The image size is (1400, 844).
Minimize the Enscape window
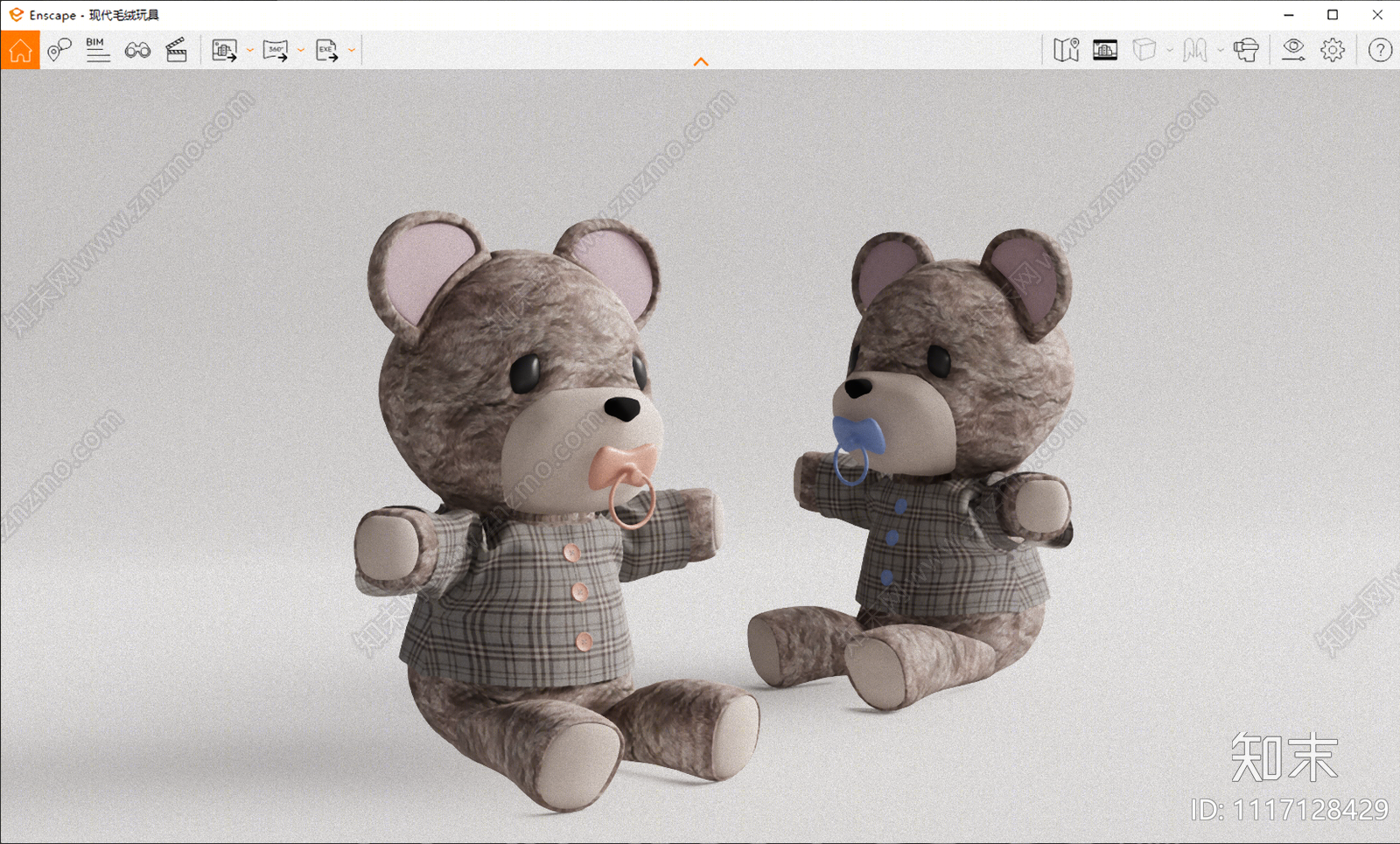point(1289,15)
